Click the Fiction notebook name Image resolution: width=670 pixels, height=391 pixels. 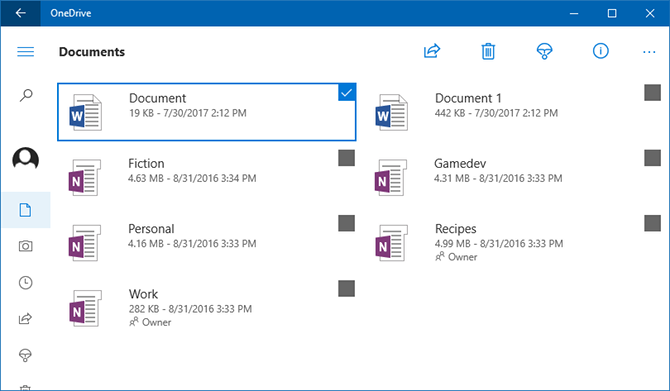point(146,164)
